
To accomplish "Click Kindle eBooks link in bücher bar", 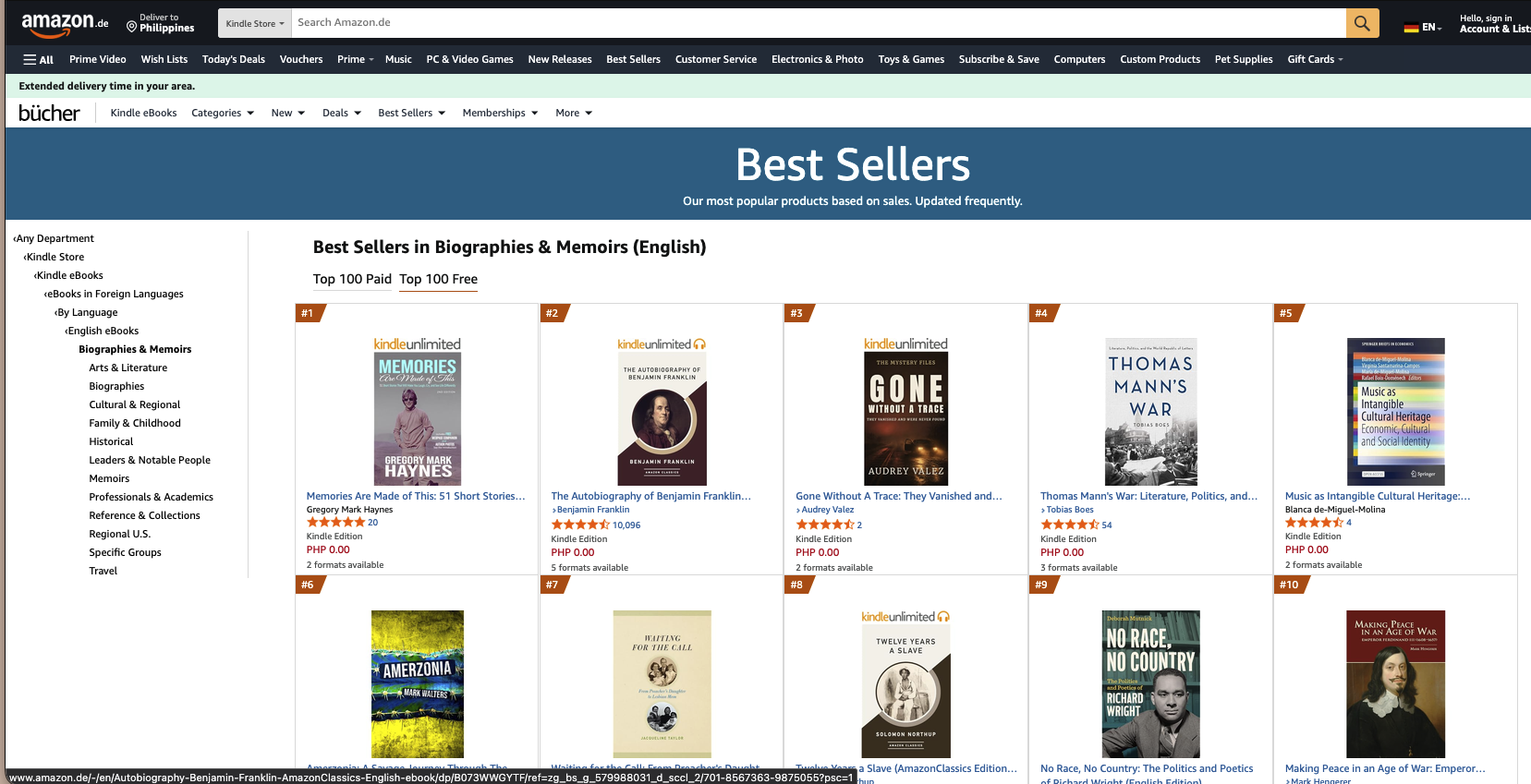I will point(143,113).
